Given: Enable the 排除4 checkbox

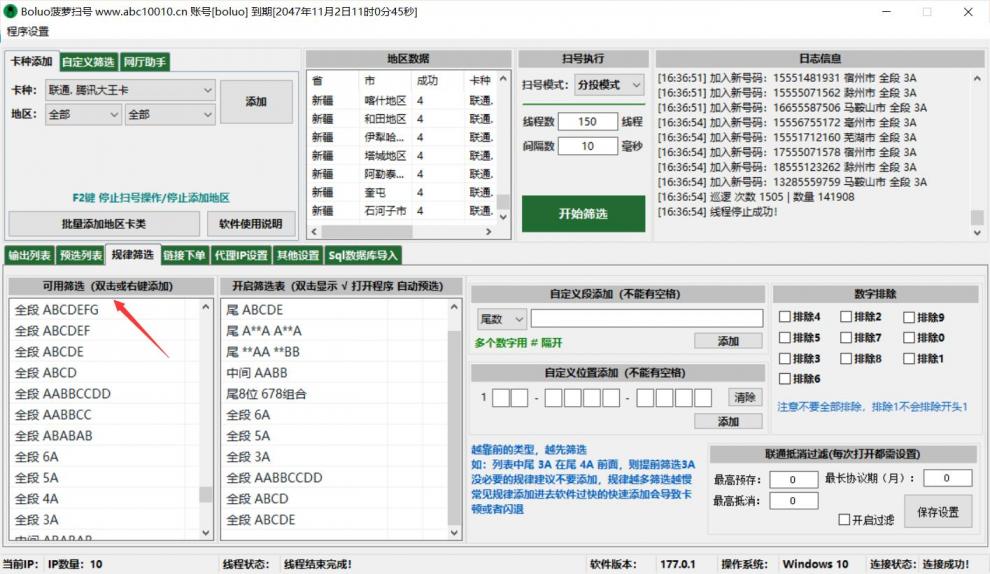Looking at the screenshot, I should coord(785,317).
